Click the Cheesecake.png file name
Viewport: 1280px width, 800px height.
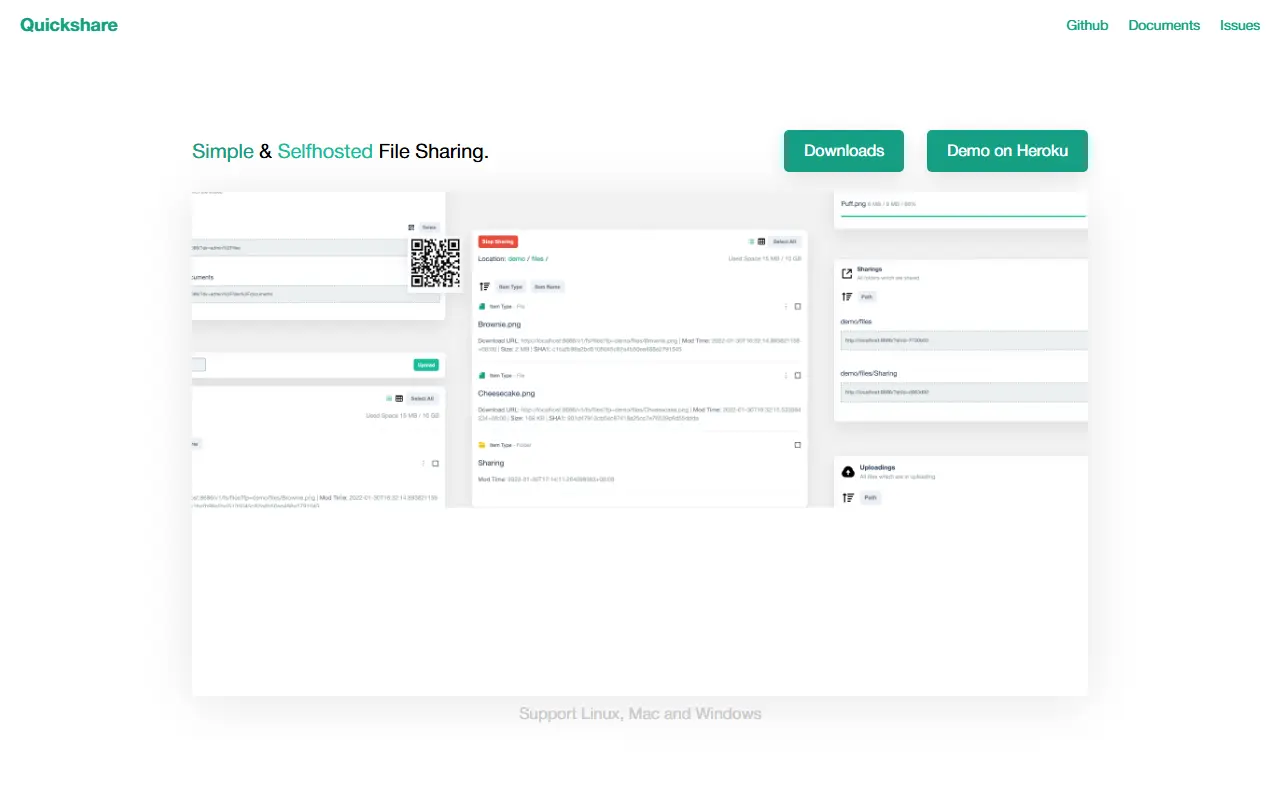(506, 394)
